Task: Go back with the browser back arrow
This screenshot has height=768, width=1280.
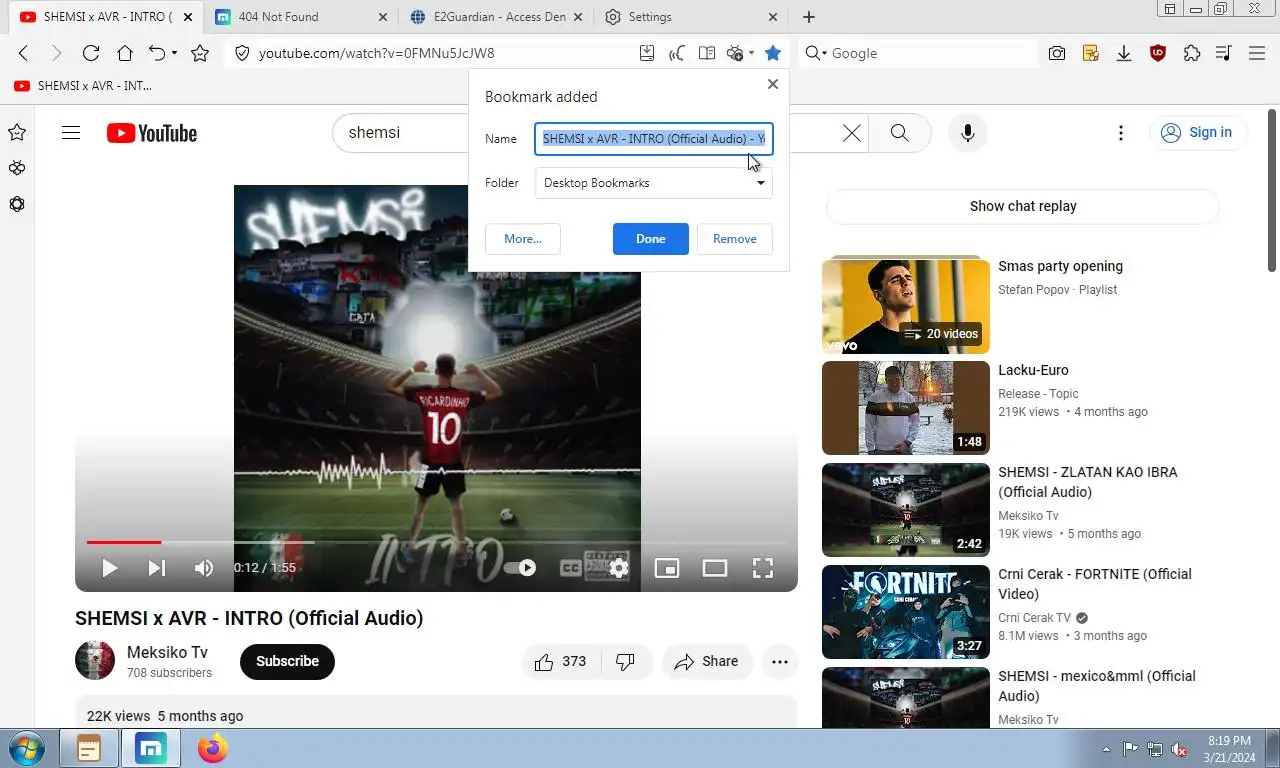Action: click(23, 54)
